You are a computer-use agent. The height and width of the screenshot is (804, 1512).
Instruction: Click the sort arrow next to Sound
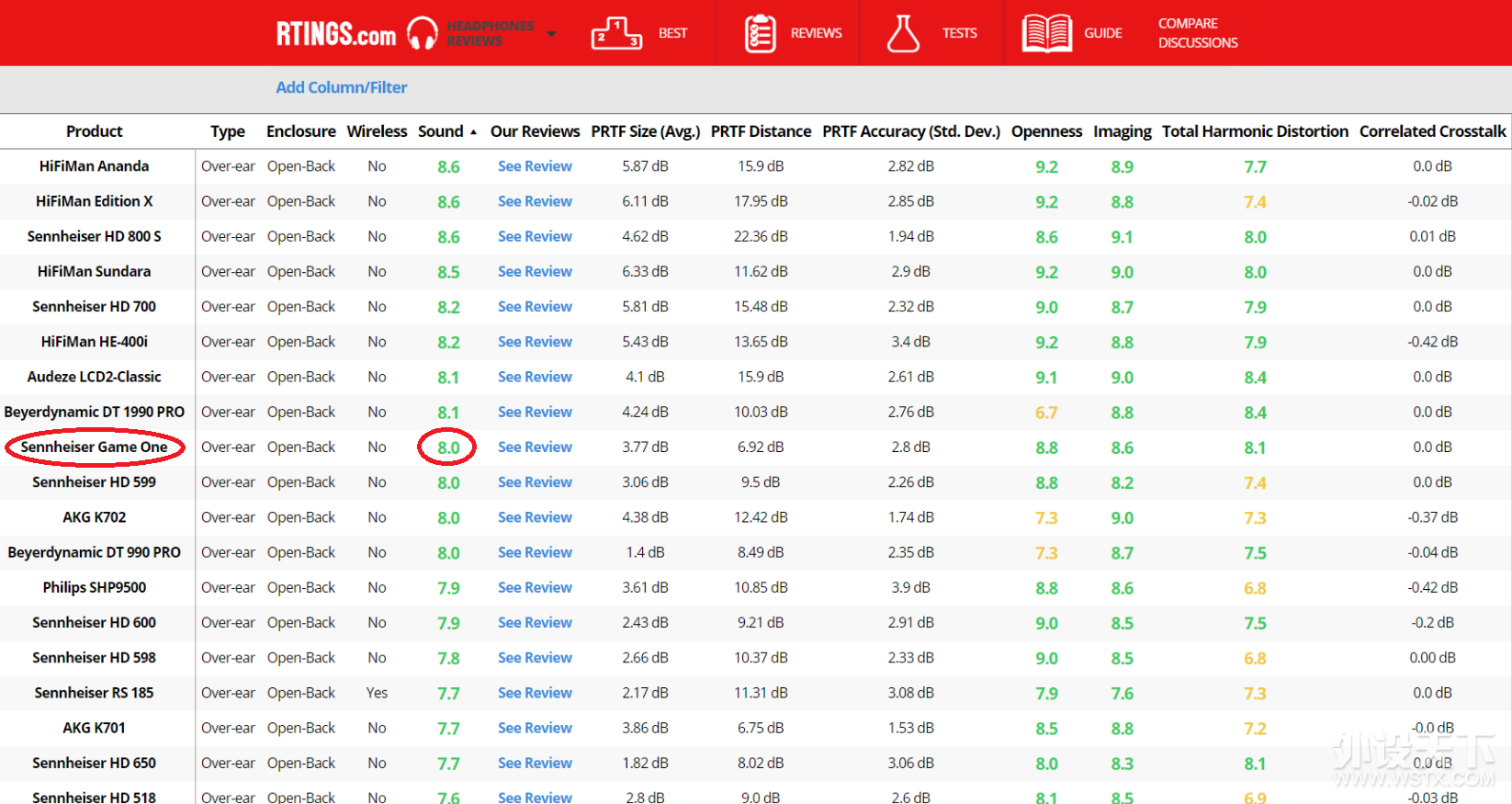pyautogui.click(x=473, y=132)
